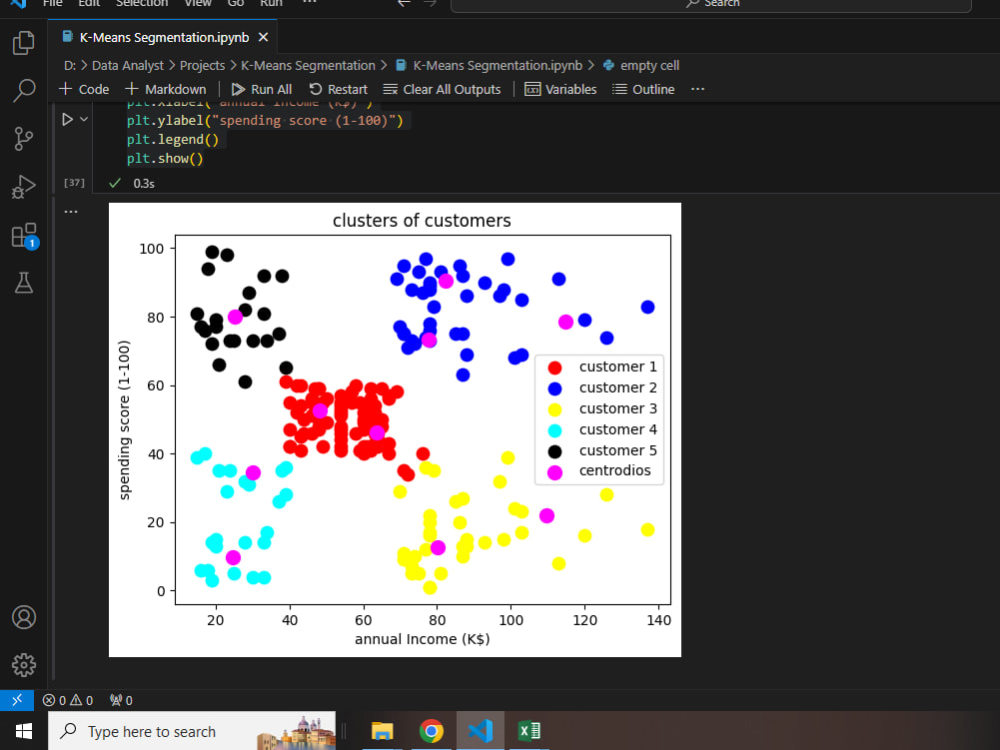Open the Run menu
This screenshot has height=750, width=1000.
point(271,3)
